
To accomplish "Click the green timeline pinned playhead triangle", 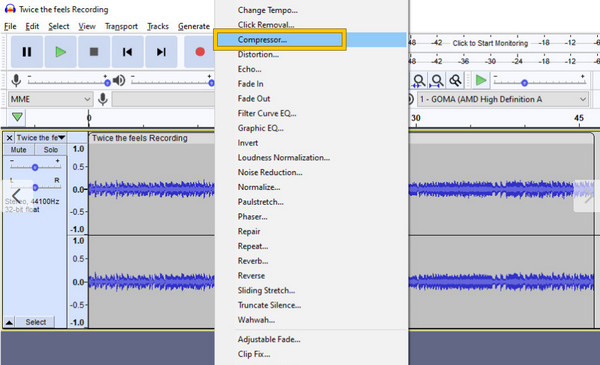I will (17, 117).
